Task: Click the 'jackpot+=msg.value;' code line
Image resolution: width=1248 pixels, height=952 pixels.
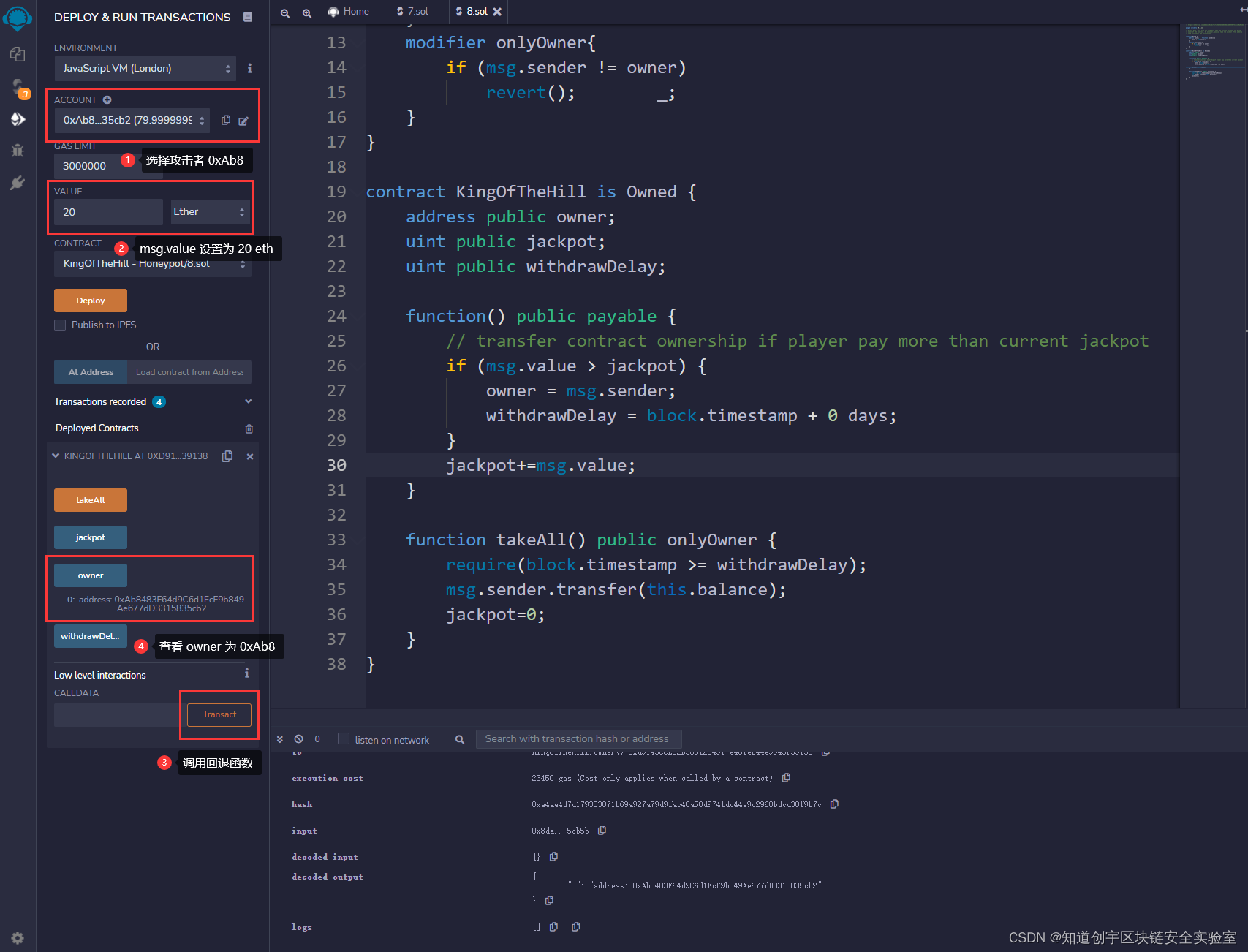Action: coord(541,466)
